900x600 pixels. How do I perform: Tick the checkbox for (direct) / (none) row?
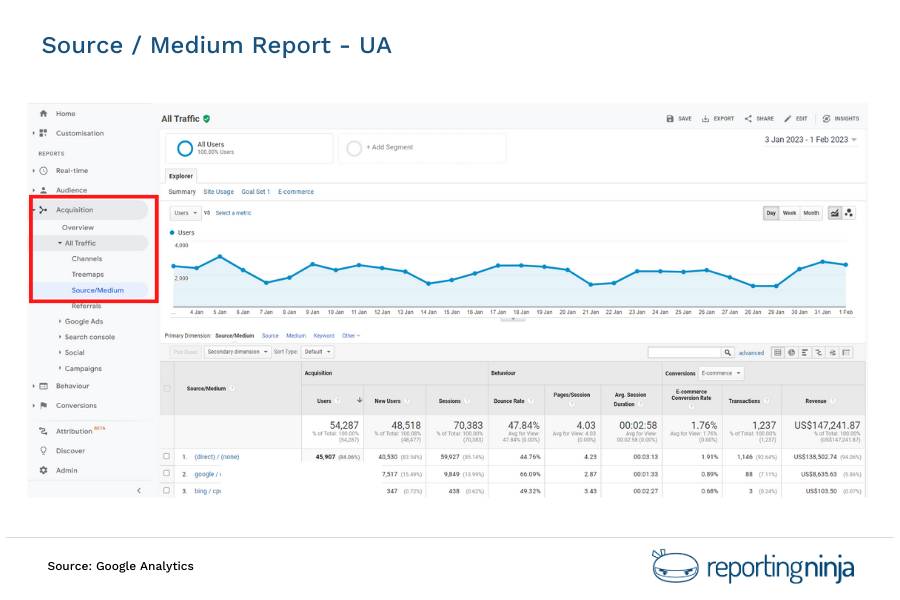[x=166, y=456]
